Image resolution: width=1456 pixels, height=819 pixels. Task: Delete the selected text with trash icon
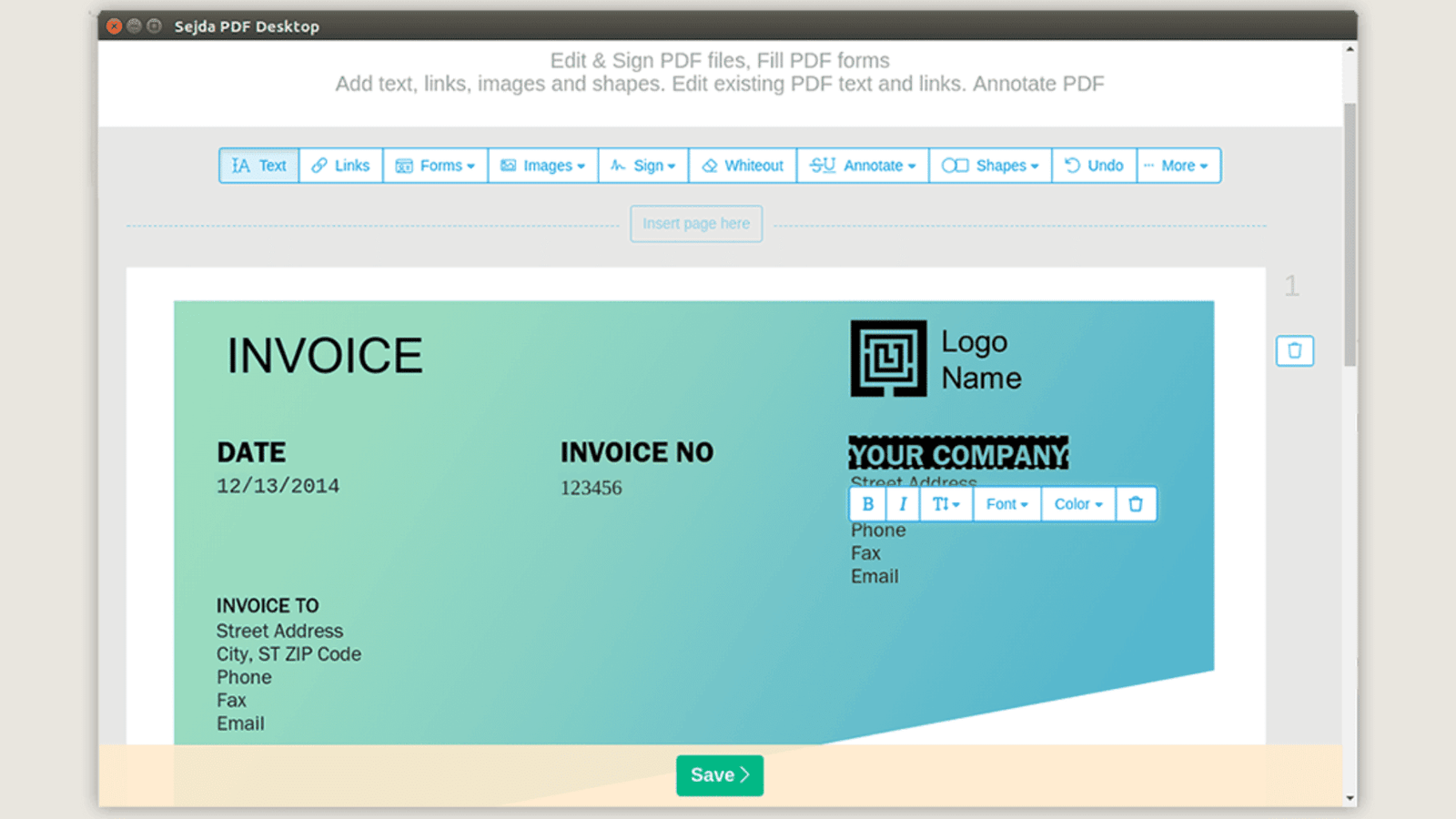(x=1136, y=504)
